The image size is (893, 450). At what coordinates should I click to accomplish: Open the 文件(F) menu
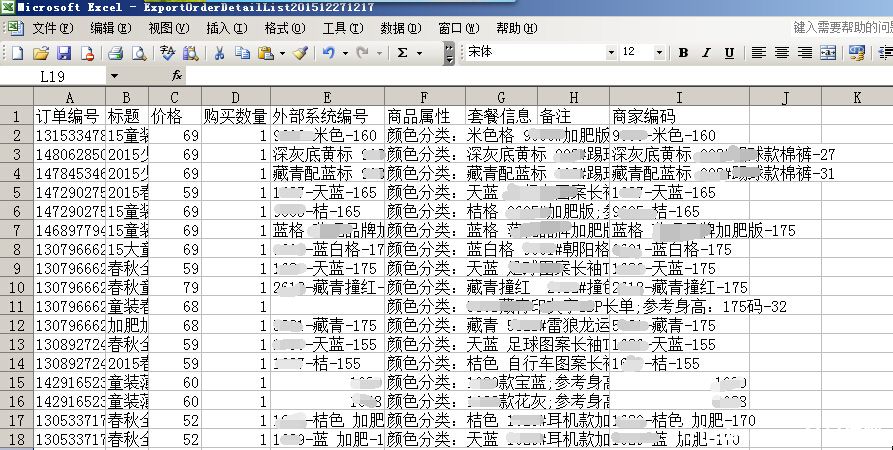click(53, 28)
